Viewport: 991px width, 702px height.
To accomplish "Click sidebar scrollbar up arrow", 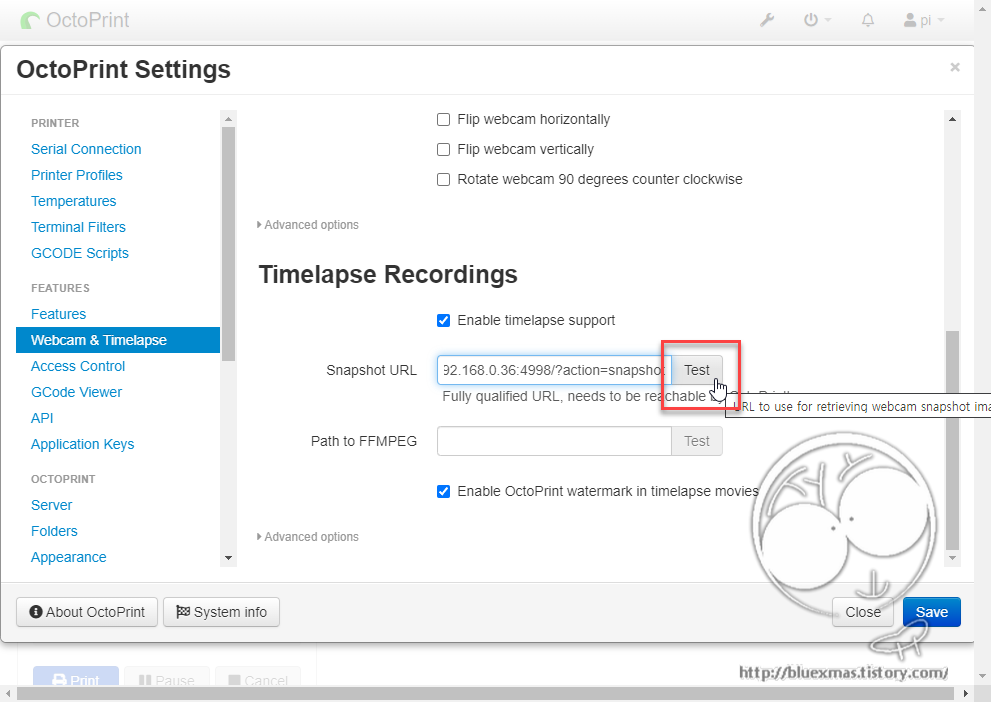I will 228,119.
